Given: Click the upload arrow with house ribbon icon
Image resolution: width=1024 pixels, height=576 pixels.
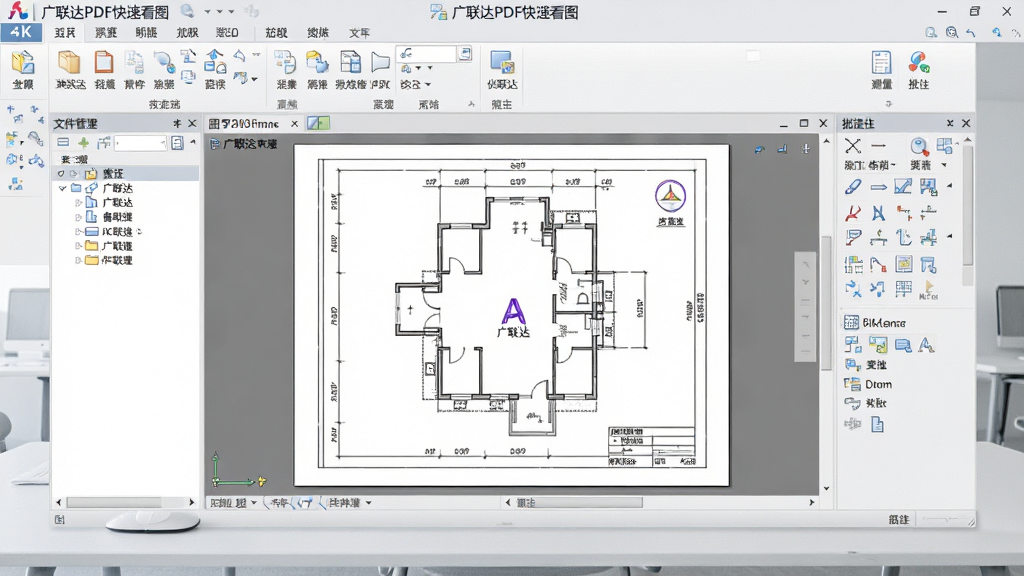Looking at the screenshot, I should click(x=215, y=61).
